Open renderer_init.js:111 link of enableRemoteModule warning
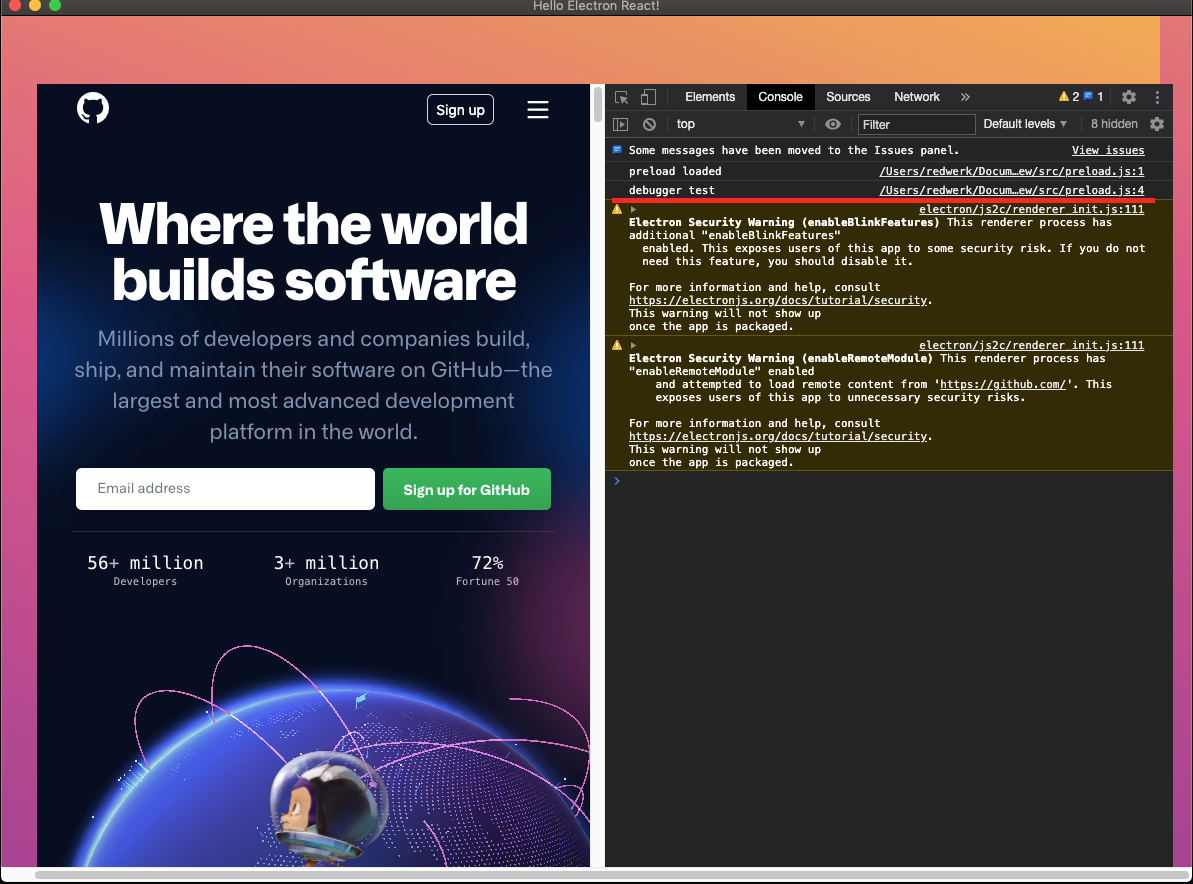 click(1031, 345)
